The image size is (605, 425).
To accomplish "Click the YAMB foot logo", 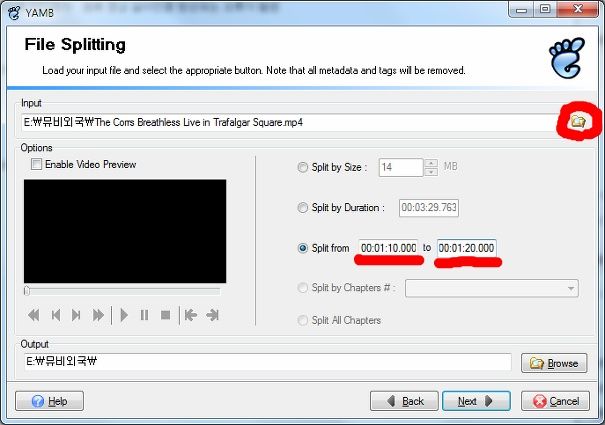I will 567,58.
